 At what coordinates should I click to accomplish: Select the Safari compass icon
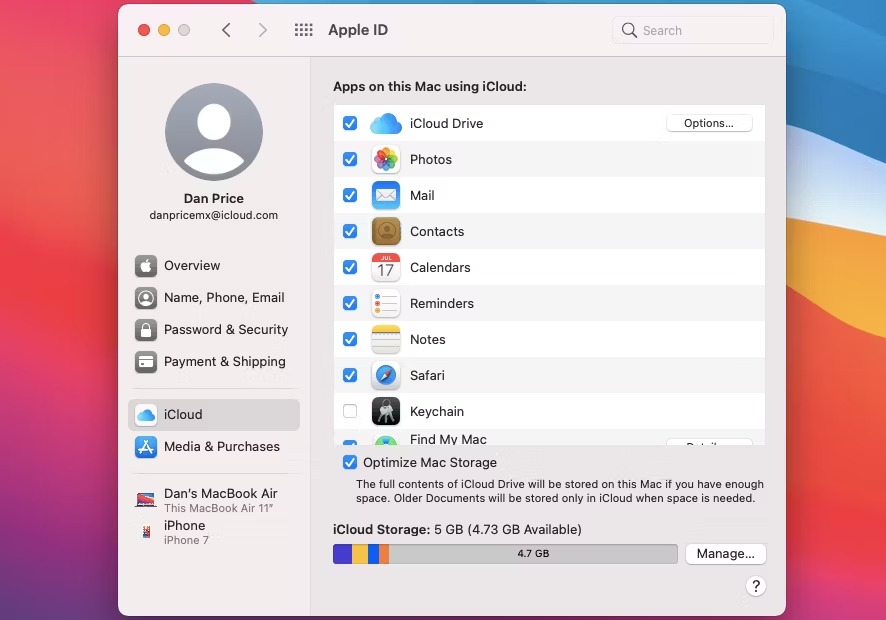click(x=385, y=375)
